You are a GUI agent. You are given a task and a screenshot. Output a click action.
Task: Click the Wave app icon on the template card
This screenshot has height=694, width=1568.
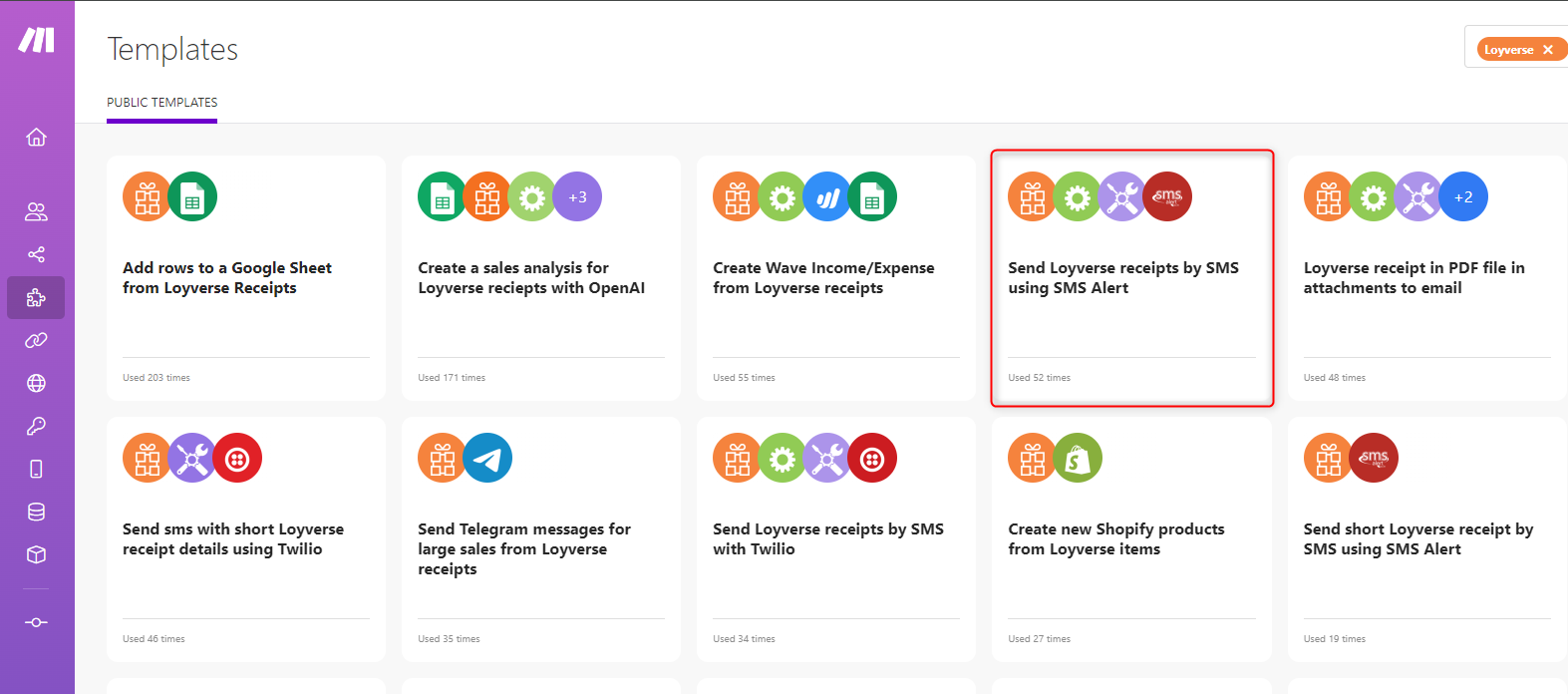coord(827,197)
